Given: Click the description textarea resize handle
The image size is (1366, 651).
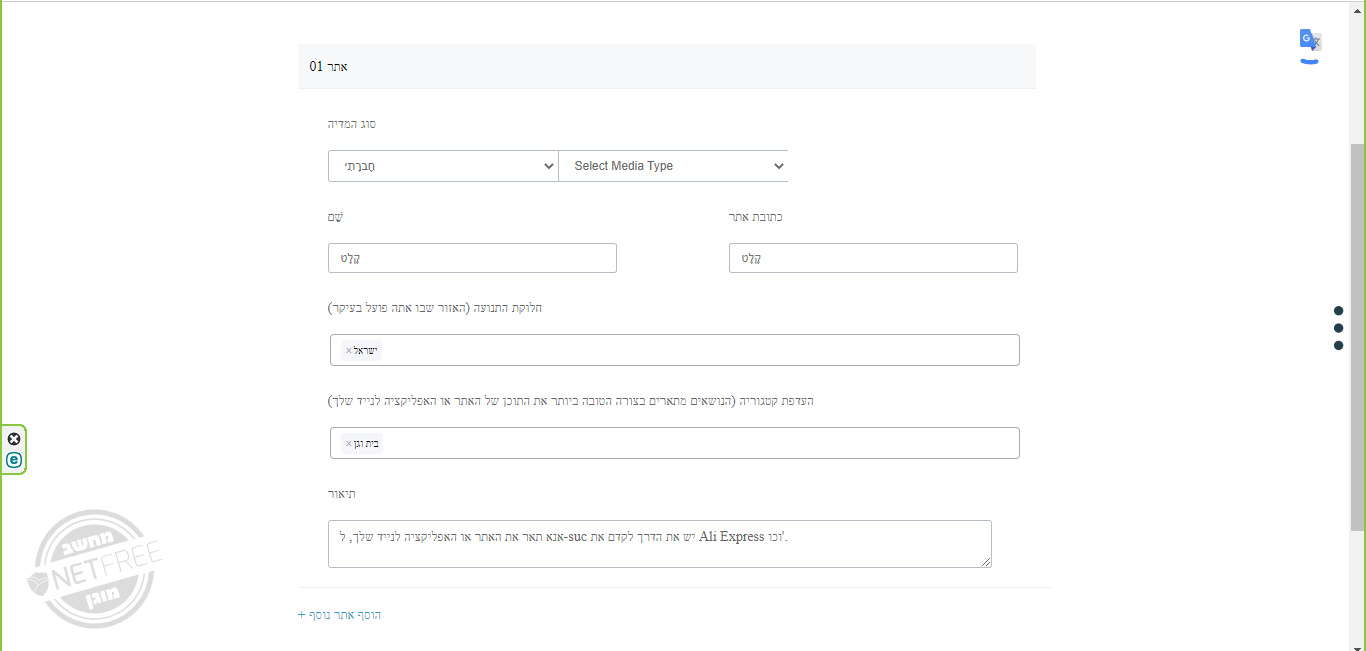Looking at the screenshot, I should tap(986, 562).
